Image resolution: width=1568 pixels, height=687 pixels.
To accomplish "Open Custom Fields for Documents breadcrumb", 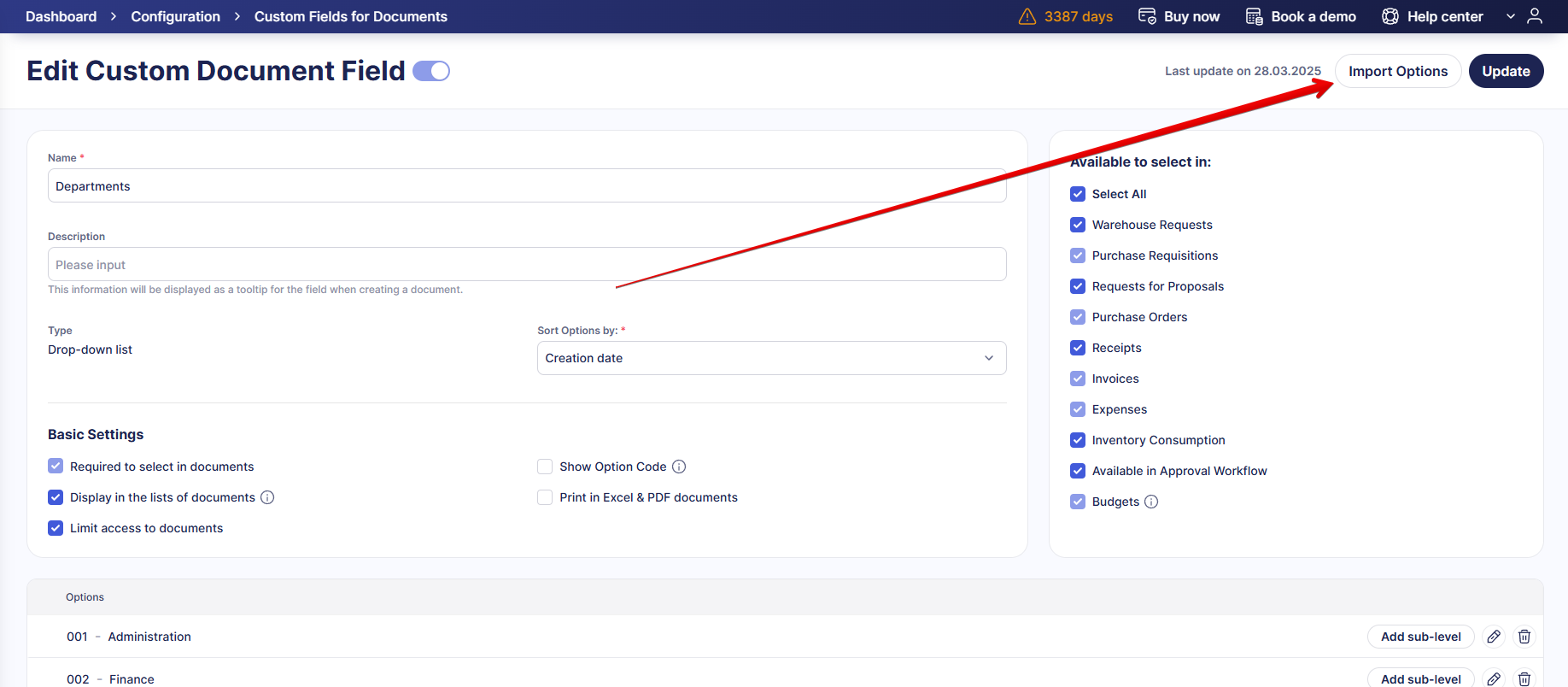I will 351,16.
